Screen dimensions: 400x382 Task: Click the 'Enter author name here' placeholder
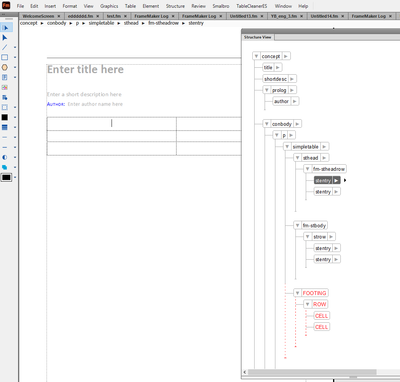95,104
